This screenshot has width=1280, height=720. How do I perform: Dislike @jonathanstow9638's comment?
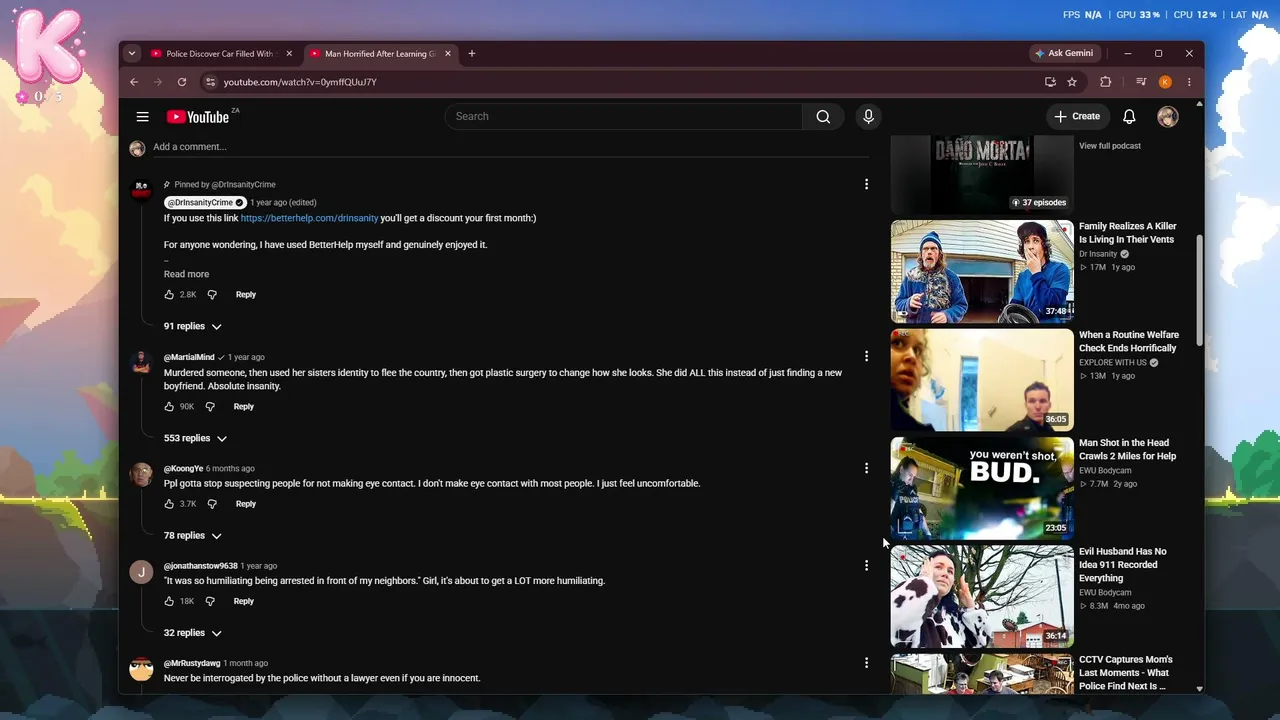click(x=210, y=601)
